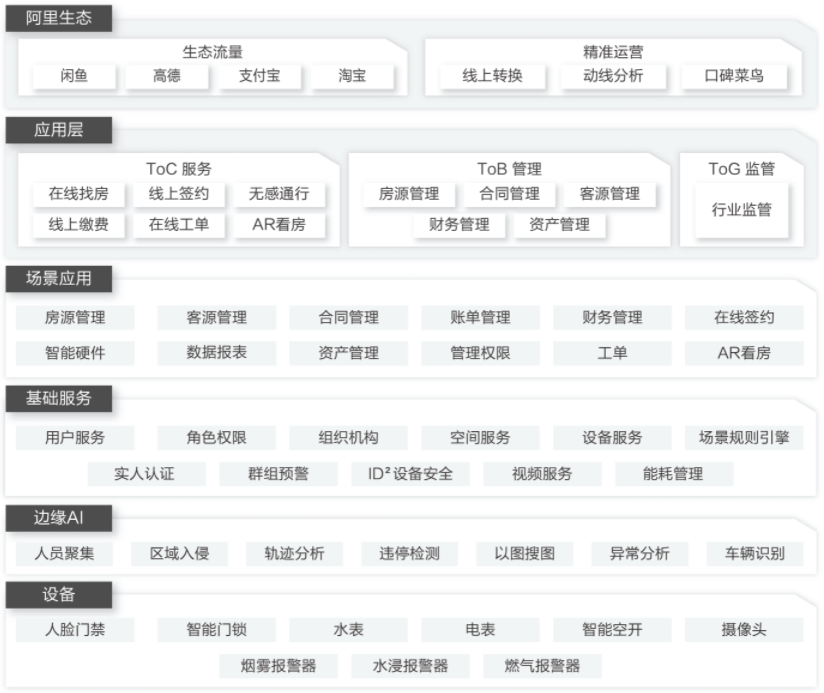Select the 工单 box
This screenshot has width=824, height=693.
pyautogui.click(x=613, y=353)
